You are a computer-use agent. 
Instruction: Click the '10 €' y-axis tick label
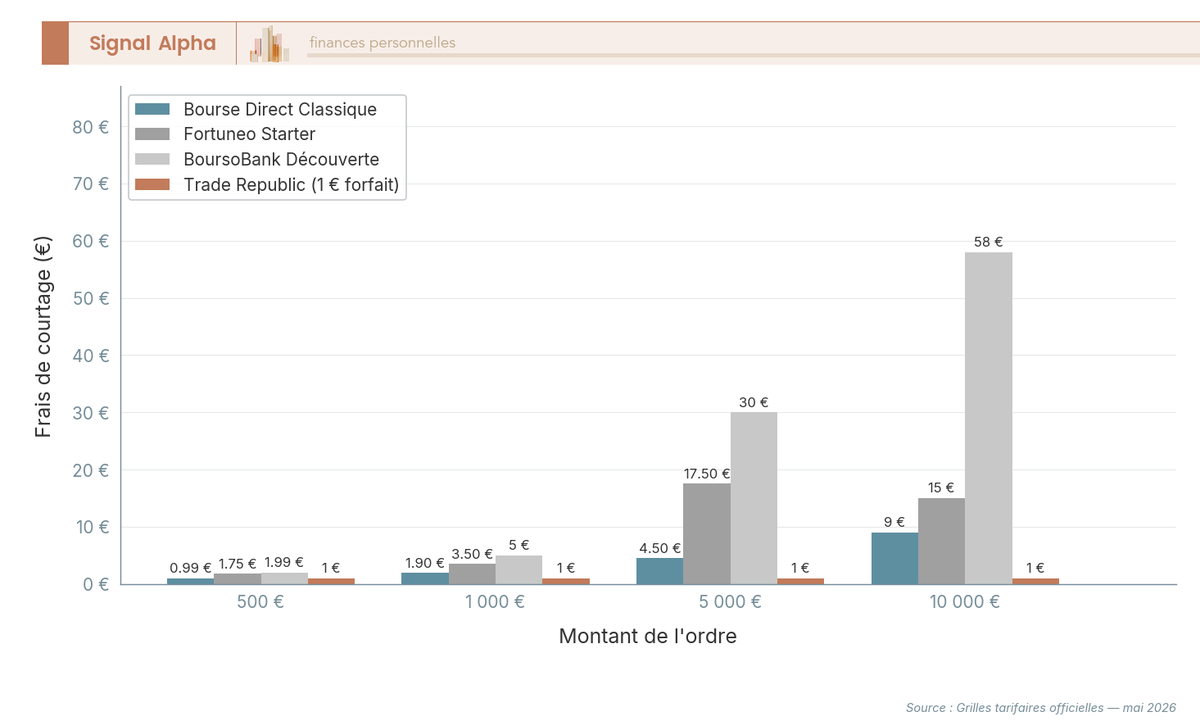coord(91,527)
